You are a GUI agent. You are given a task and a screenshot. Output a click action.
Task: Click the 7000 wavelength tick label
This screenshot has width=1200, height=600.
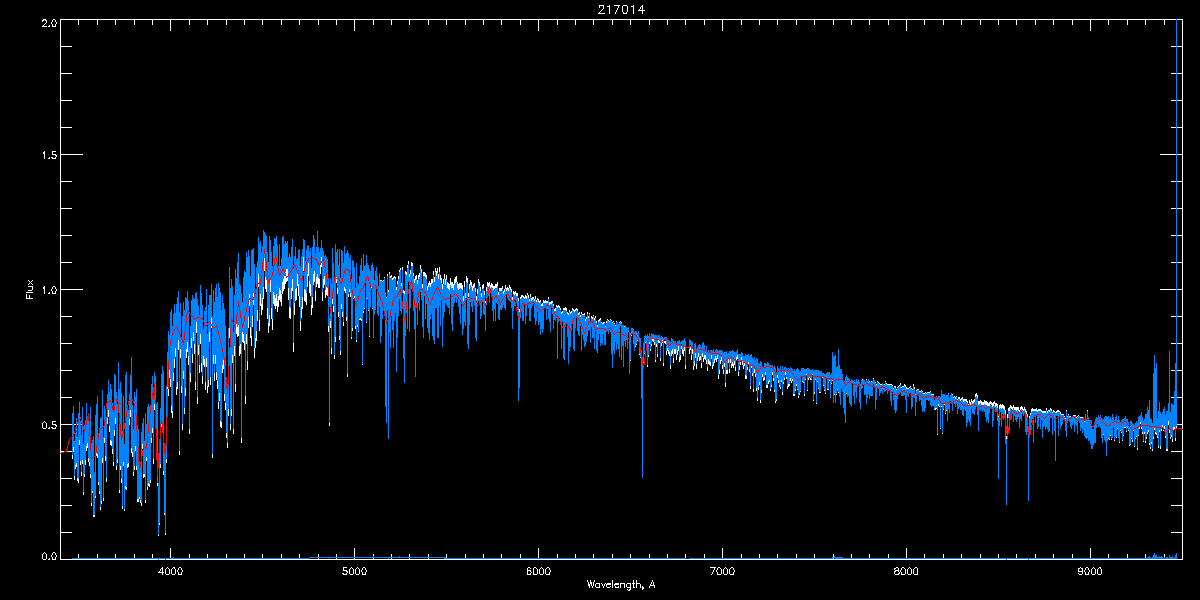(722, 572)
